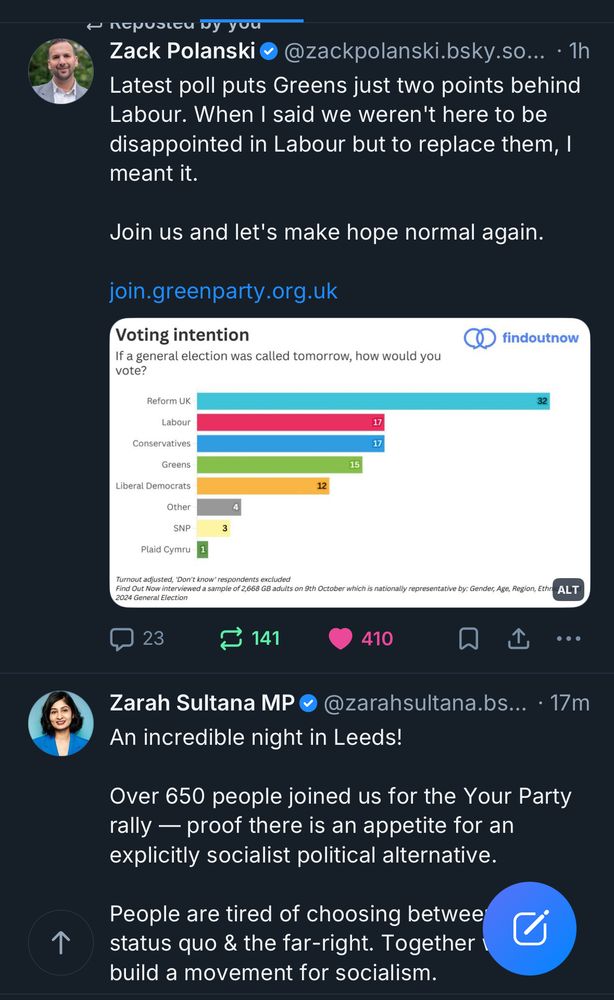Open the compose new post button
The image size is (614, 1000).
(529, 928)
